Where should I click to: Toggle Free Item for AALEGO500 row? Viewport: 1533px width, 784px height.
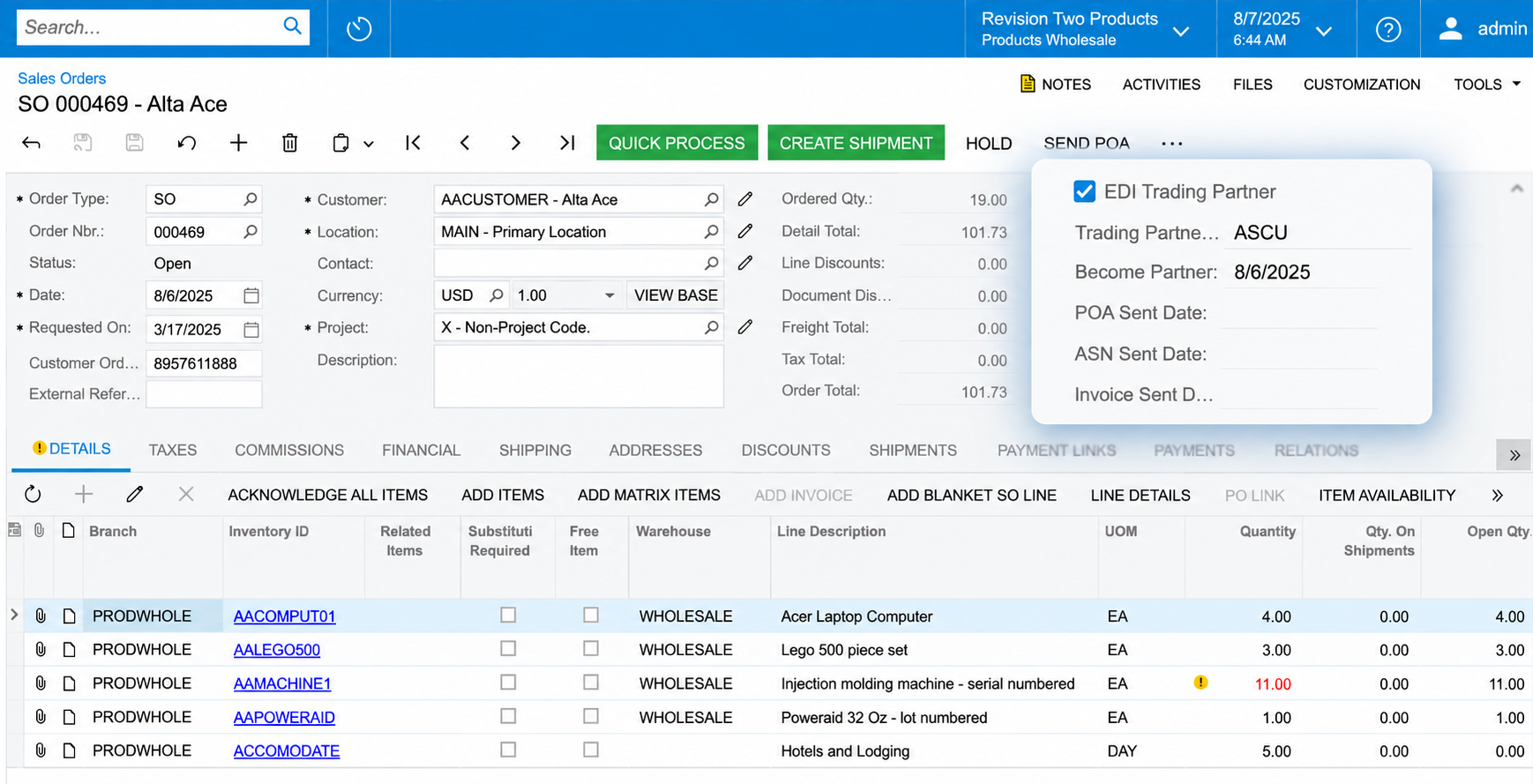[x=591, y=648]
